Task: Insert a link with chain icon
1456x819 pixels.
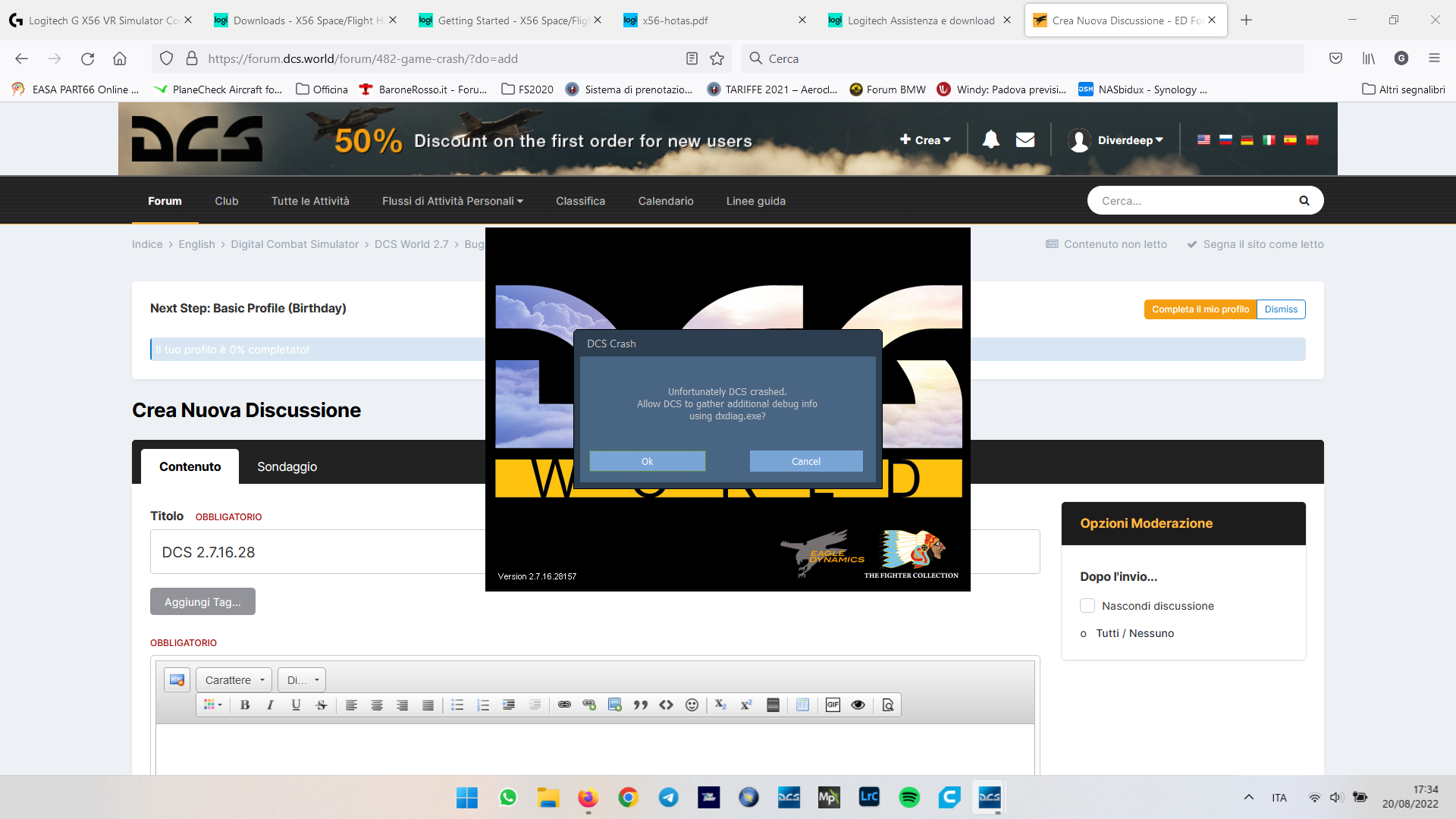Action: (564, 705)
